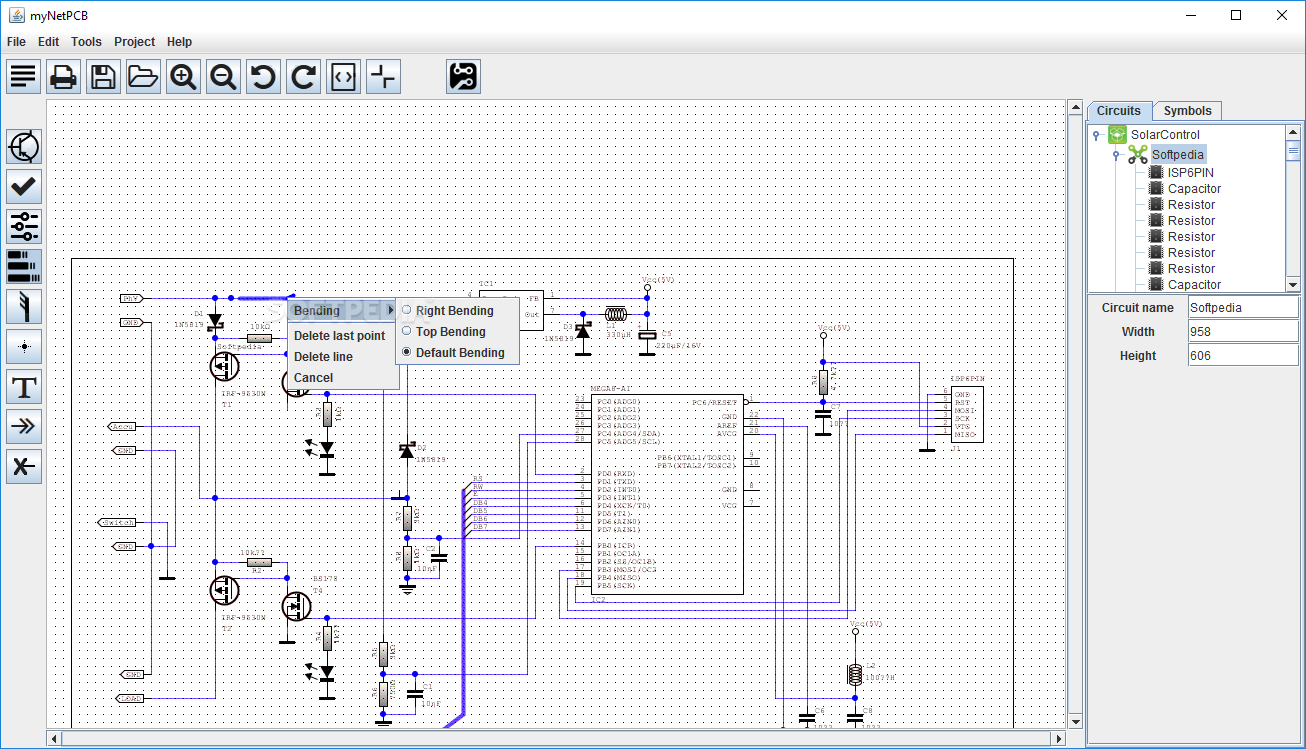This screenshot has height=749, width=1306.
Task: Collapse the SolarControl tree node
Action: tap(1096, 135)
